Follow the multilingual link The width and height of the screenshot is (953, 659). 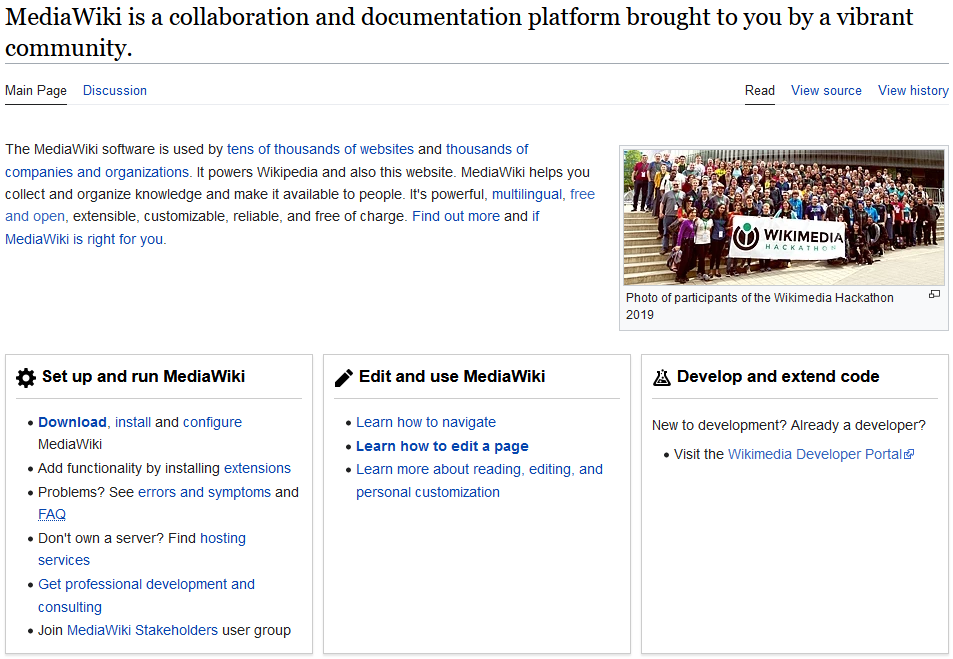pyautogui.click(x=527, y=195)
